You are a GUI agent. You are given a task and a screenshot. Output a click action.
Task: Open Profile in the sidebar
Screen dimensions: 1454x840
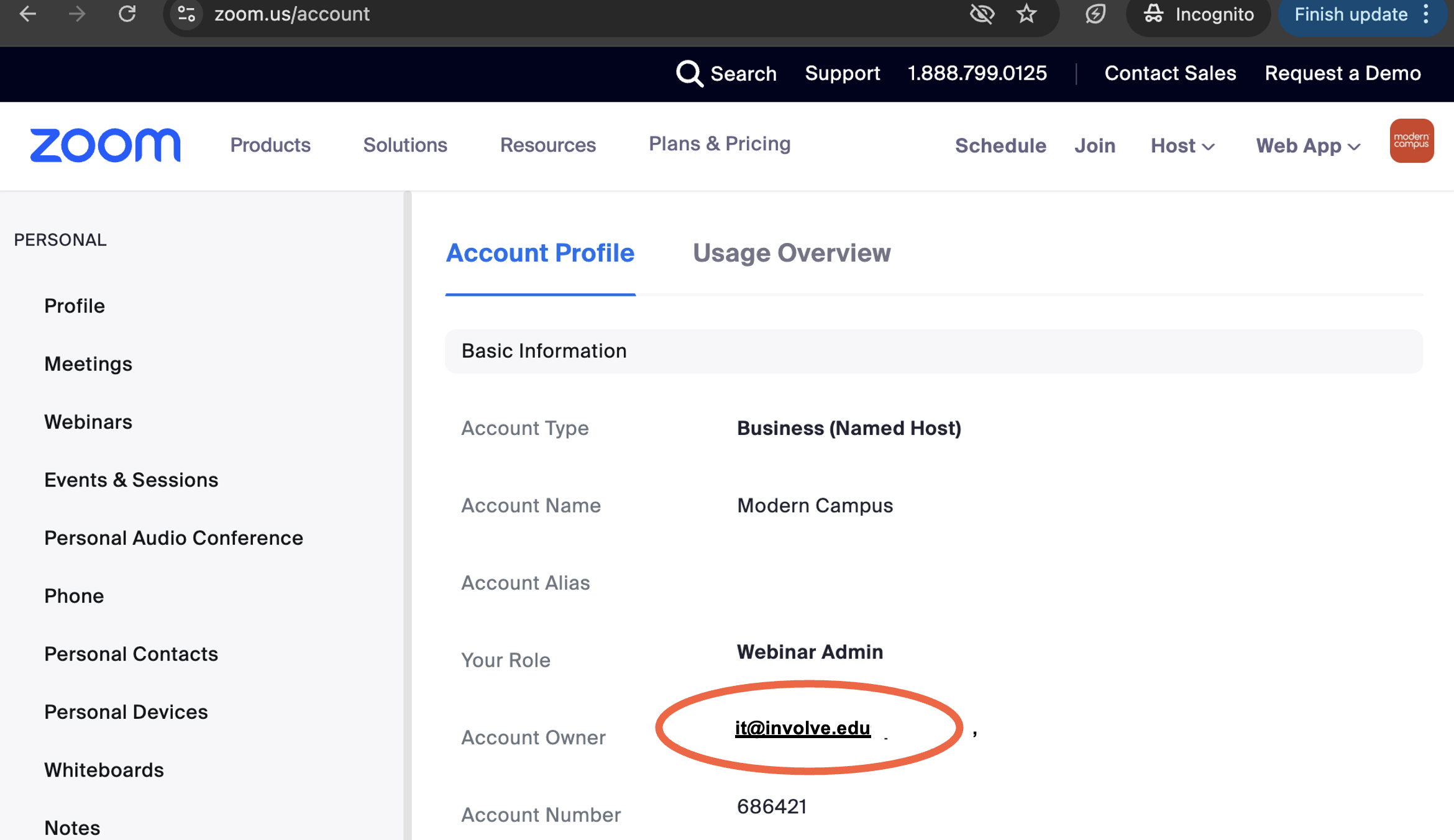click(x=75, y=306)
